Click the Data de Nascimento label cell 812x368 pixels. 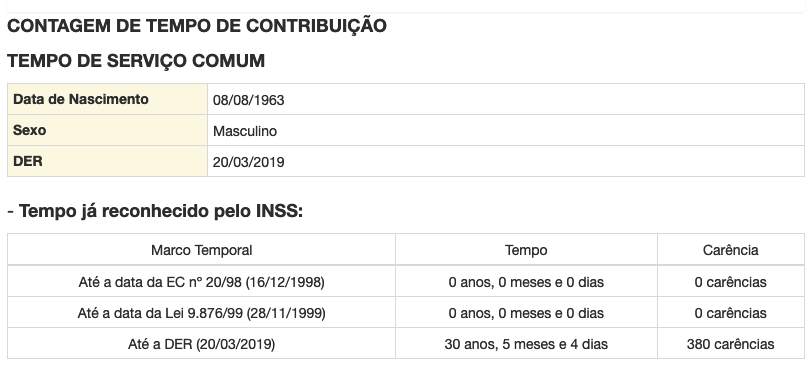pos(107,99)
